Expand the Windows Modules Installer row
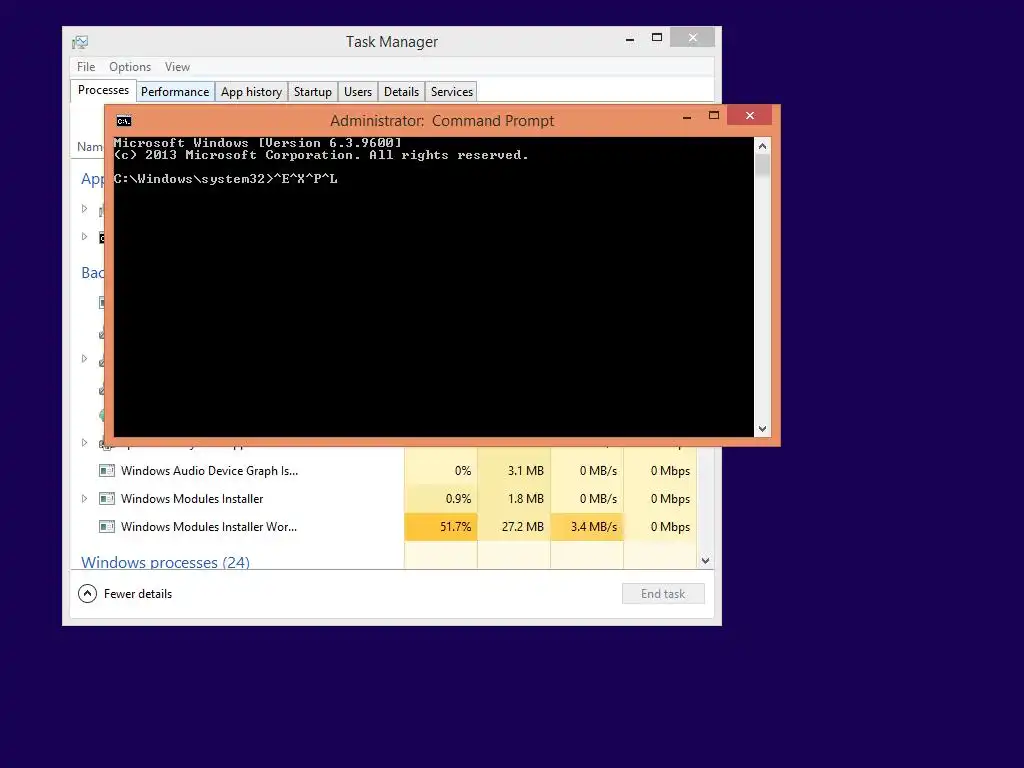Screen dimensions: 1024x768 (x=84, y=498)
